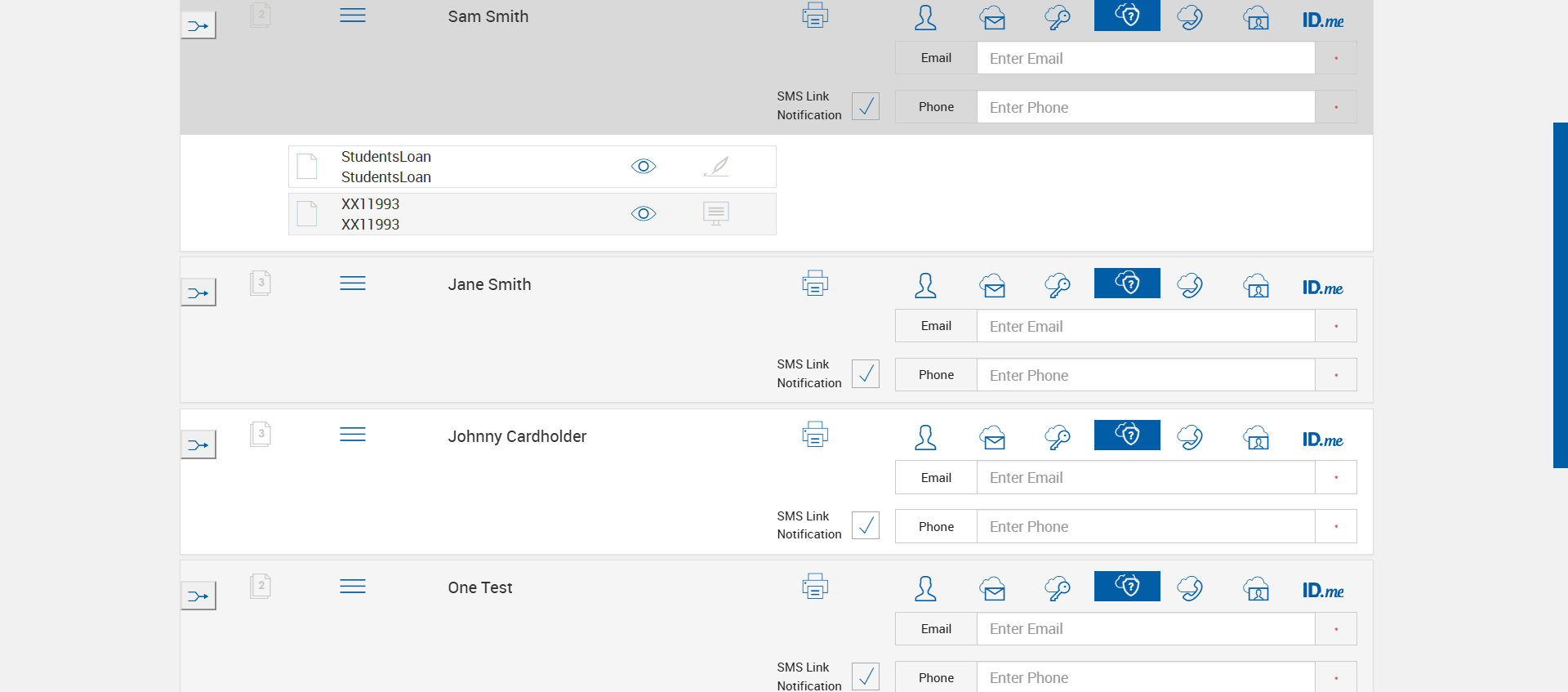The image size is (1568, 692).
Task: Click the presentation icon for document XX11993
Action: [x=716, y=214]
